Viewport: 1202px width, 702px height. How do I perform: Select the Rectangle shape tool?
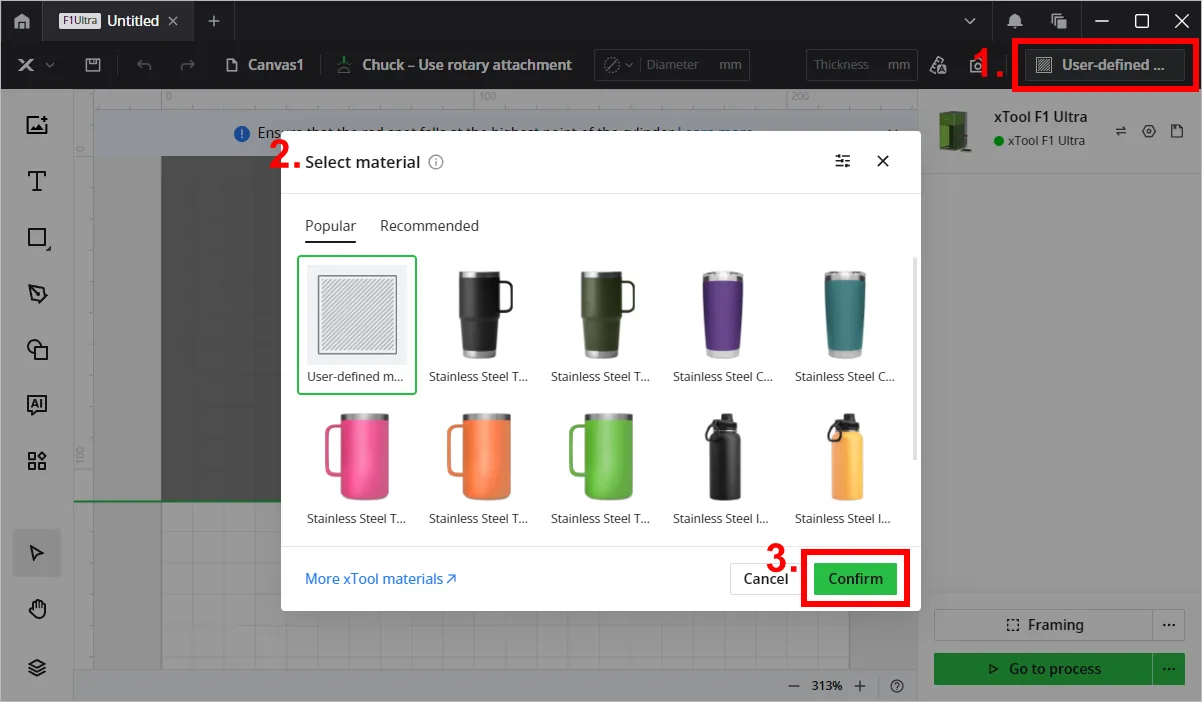coord(37,238)
